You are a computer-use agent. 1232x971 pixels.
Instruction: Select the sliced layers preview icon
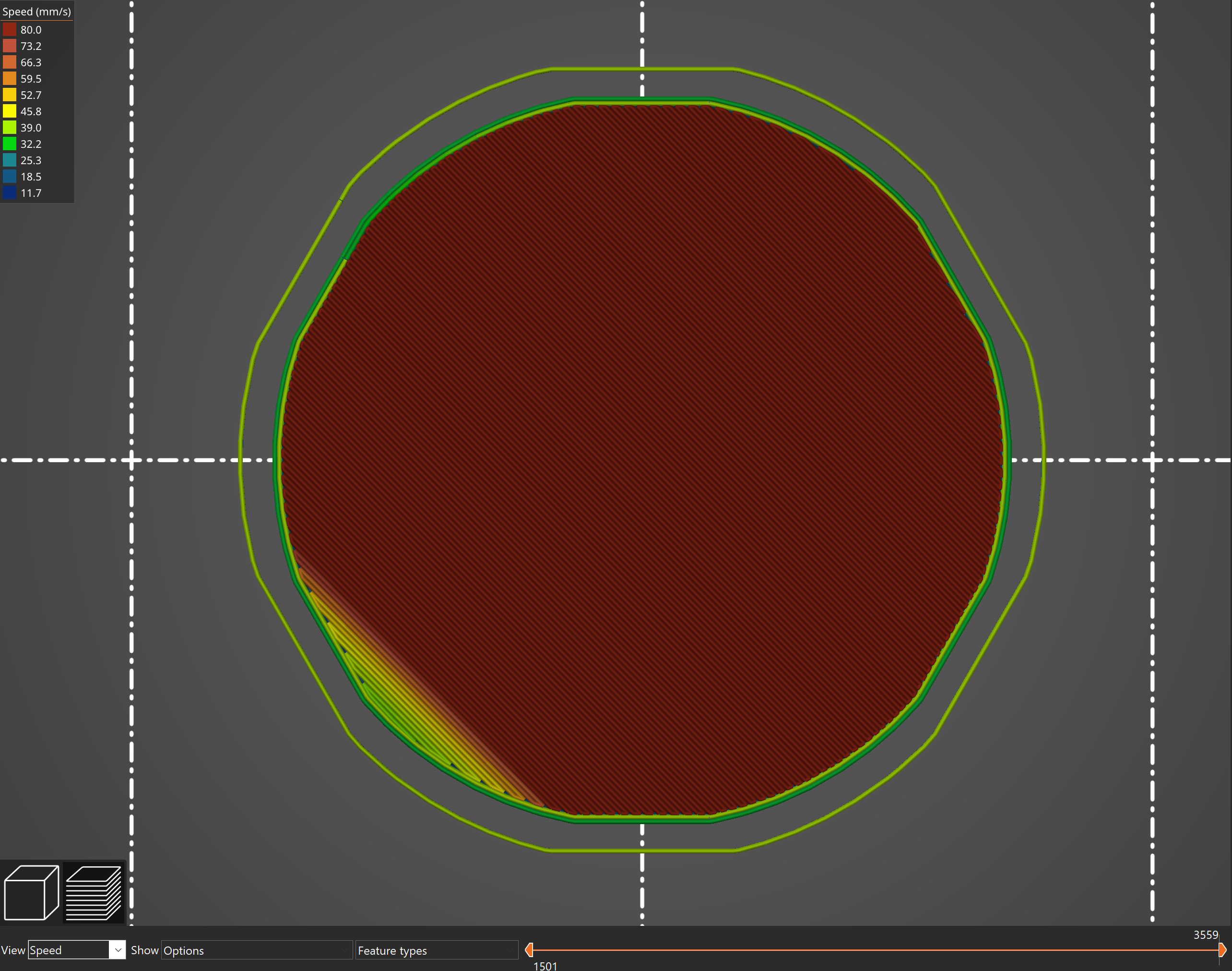pos(93,892)
